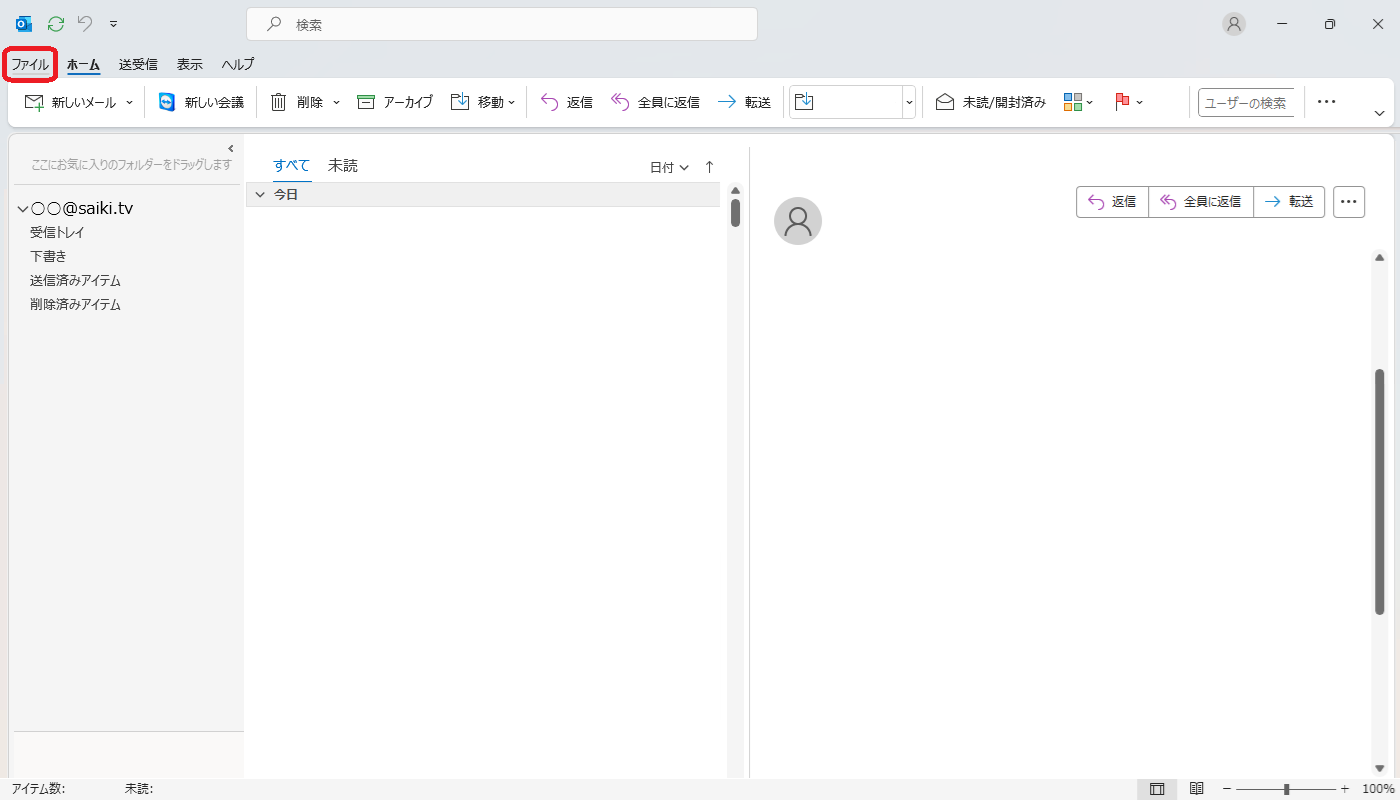
Task: Click the Forward arrow in ribbon
Action: [x=744, y=102]
